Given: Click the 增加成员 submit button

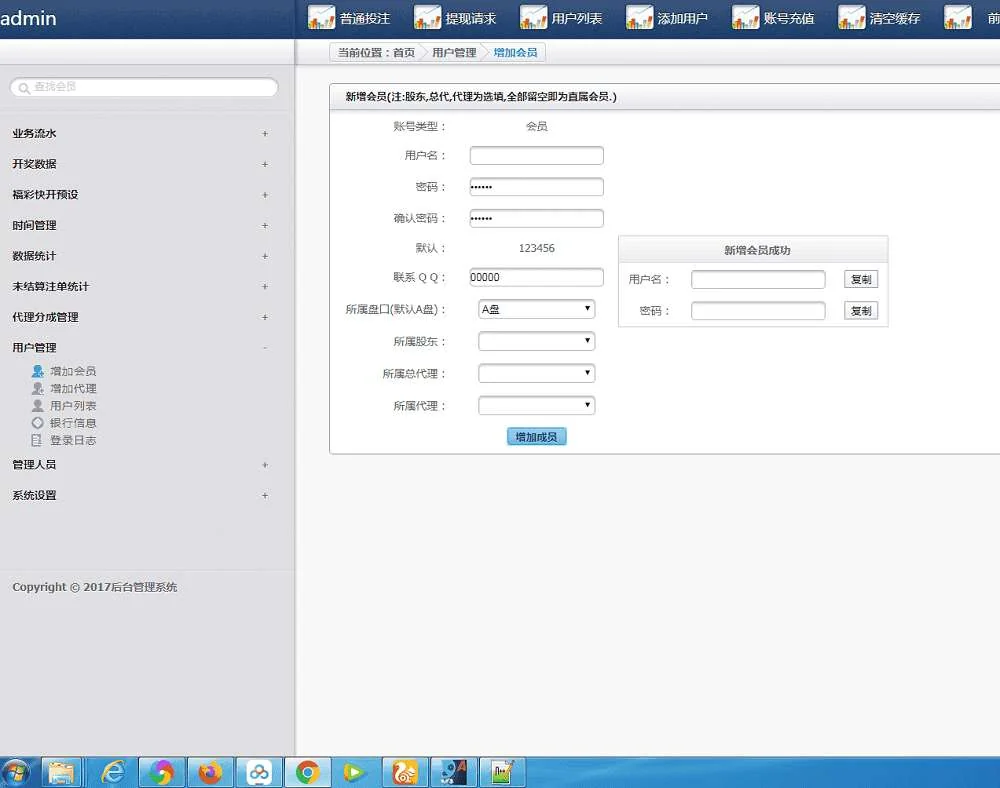Looking at the screenshot, I should (x=536, y=437).
